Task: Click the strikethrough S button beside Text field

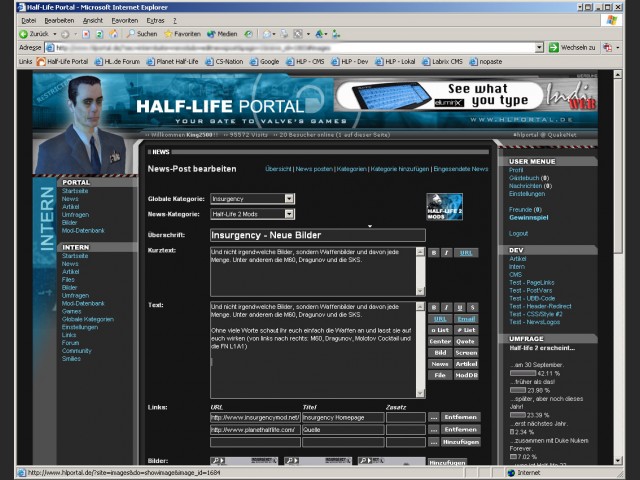Action: point(472,308)
